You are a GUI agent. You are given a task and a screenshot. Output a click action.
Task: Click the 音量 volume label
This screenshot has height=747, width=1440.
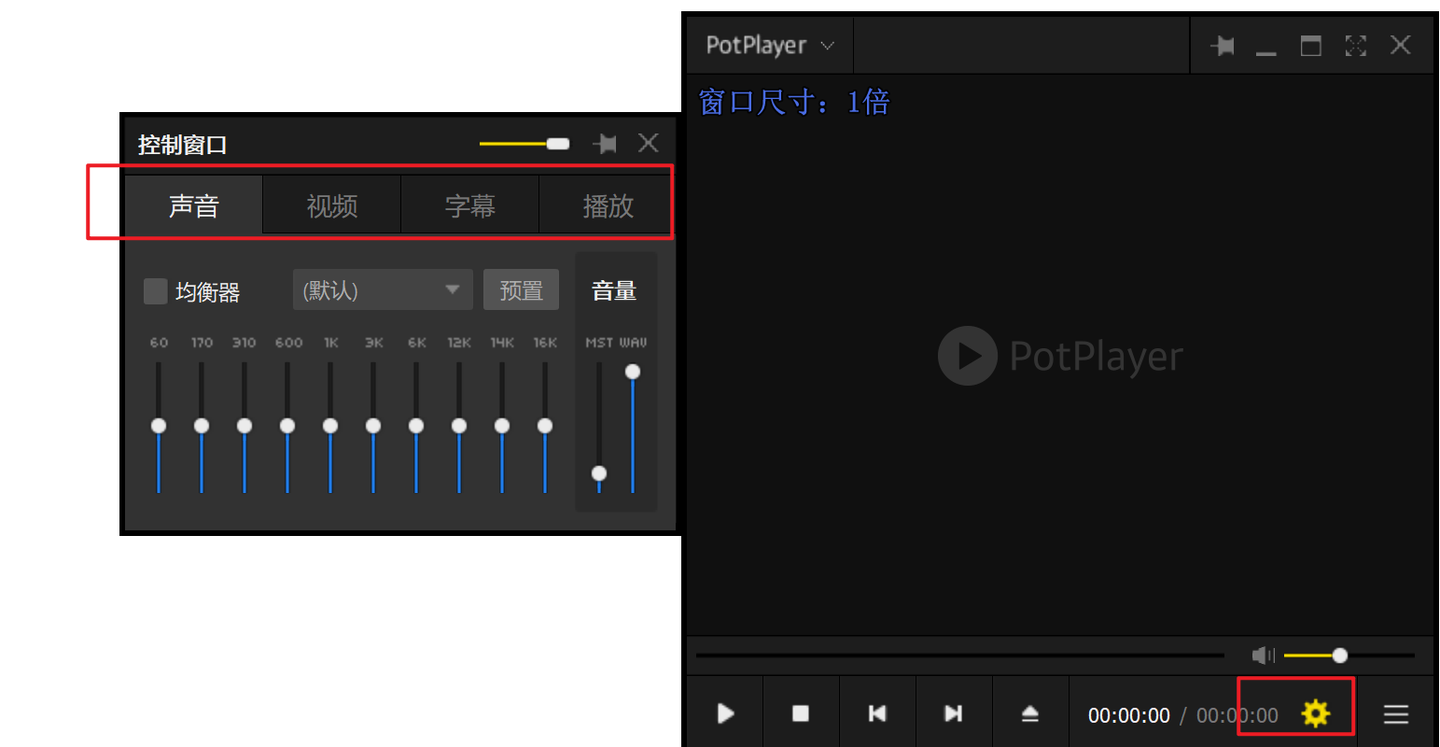point(614,291)
